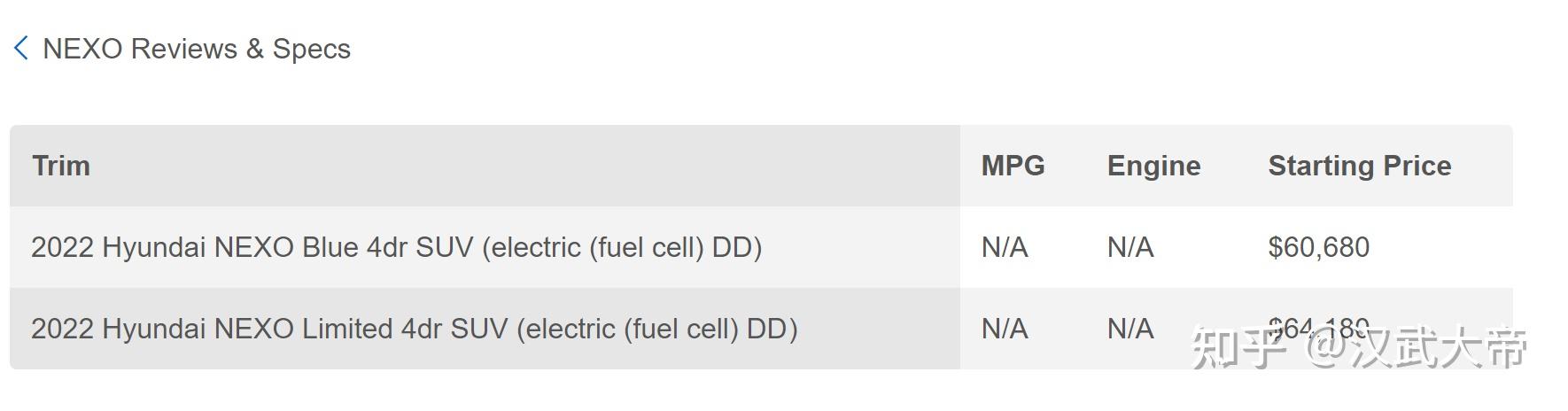Click "(electric (fuel cell) DD)" in the Limited row

[x=656, y=329]
